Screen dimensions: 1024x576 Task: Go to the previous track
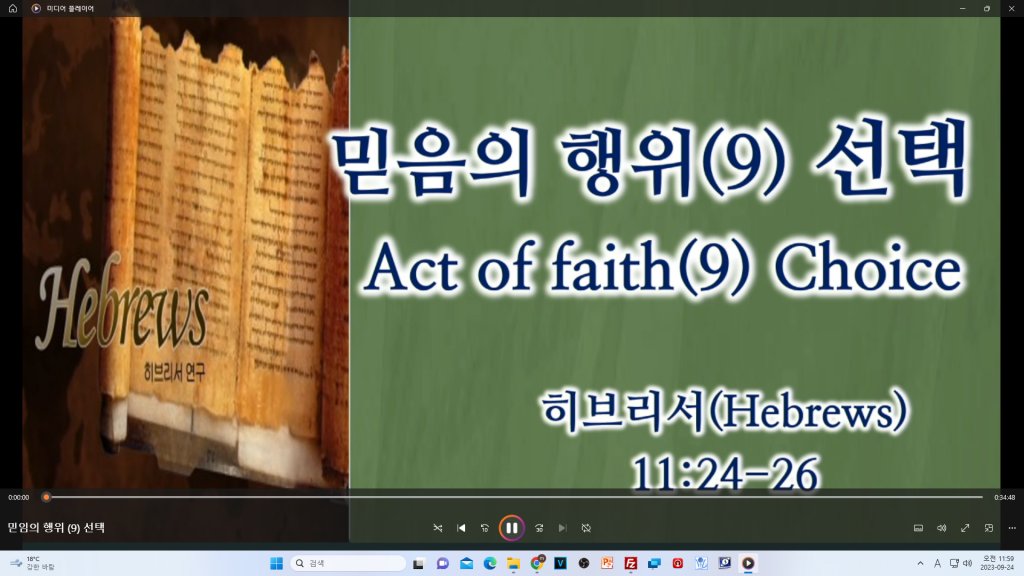click(x=461, y=527)
